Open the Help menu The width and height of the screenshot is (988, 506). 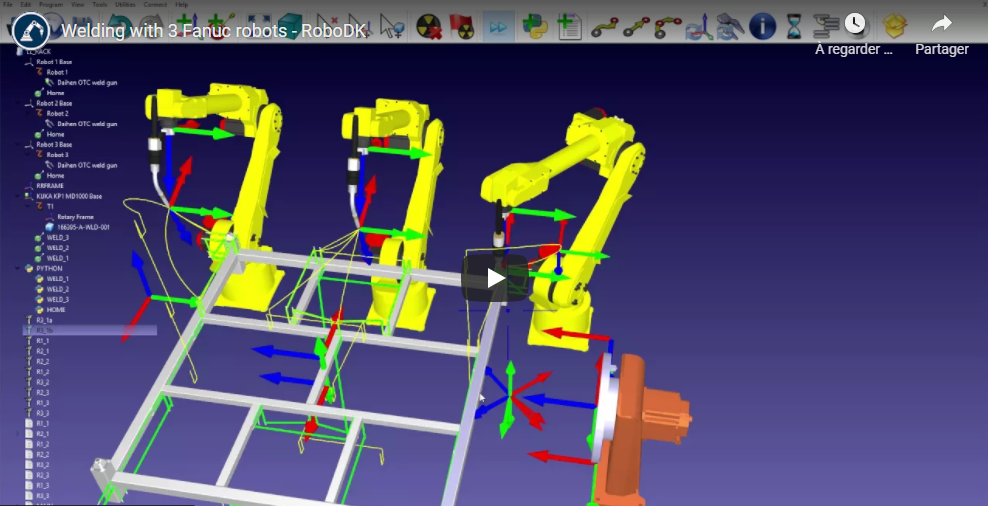181,4
